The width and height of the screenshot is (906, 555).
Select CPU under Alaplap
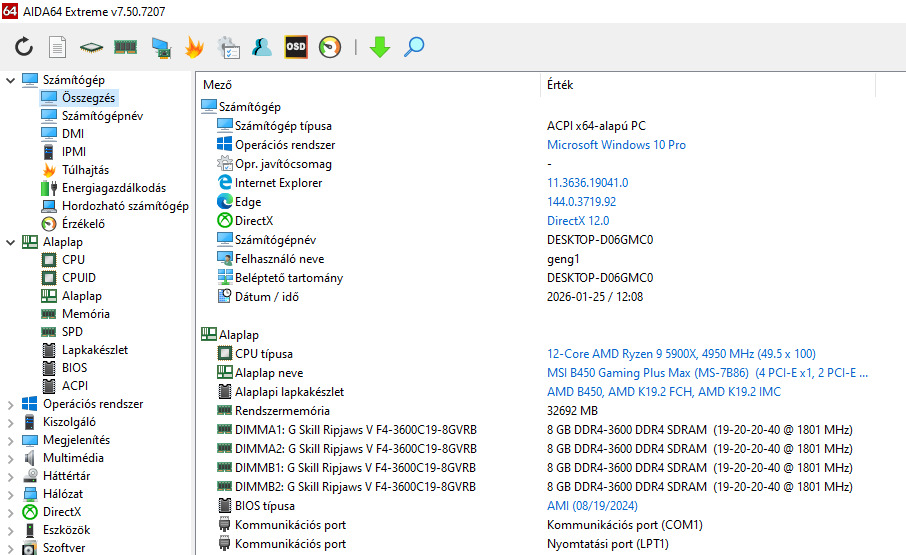coord(73,260)
